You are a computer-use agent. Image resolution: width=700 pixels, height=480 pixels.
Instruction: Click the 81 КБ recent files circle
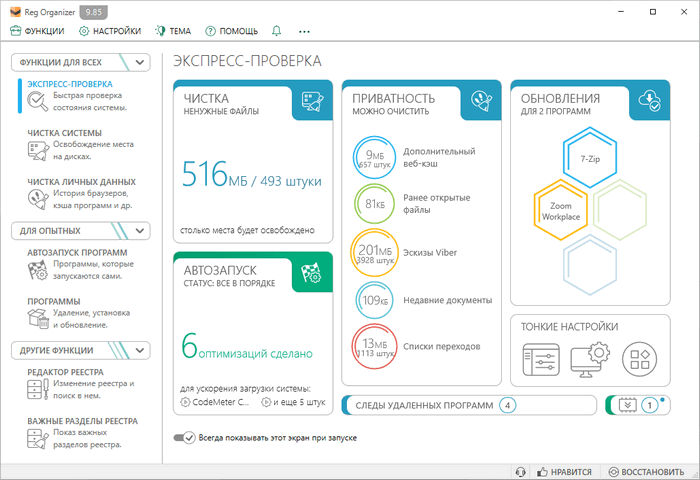375,204
